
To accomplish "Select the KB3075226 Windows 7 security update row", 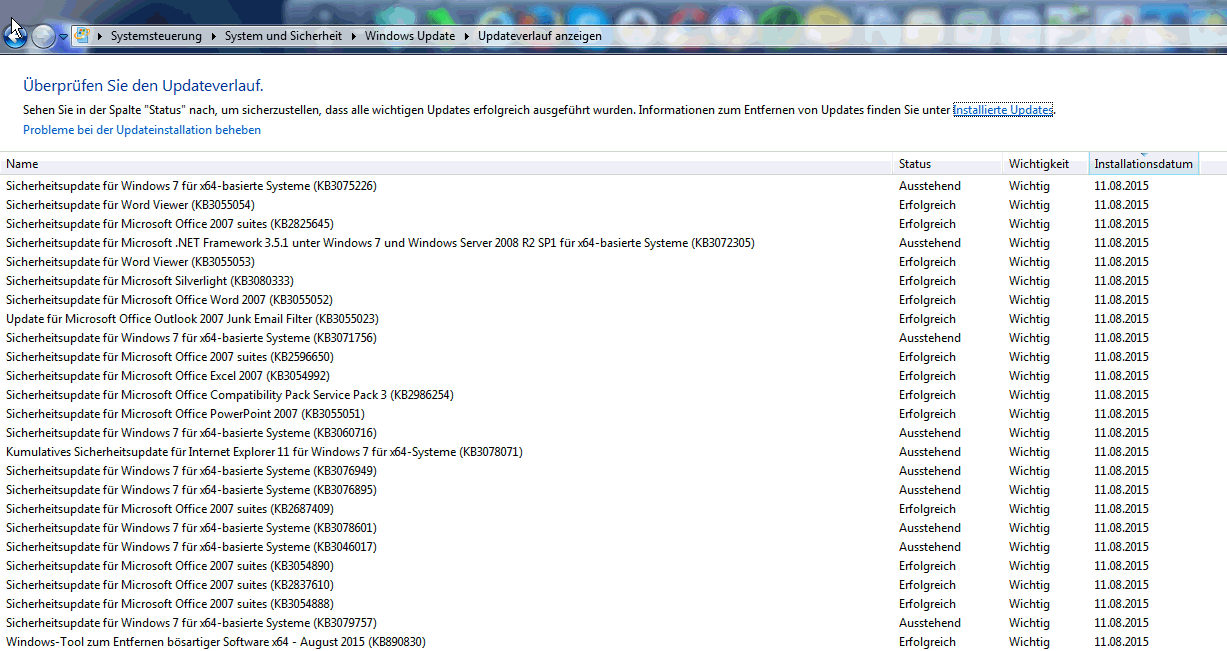I will 191,186.
